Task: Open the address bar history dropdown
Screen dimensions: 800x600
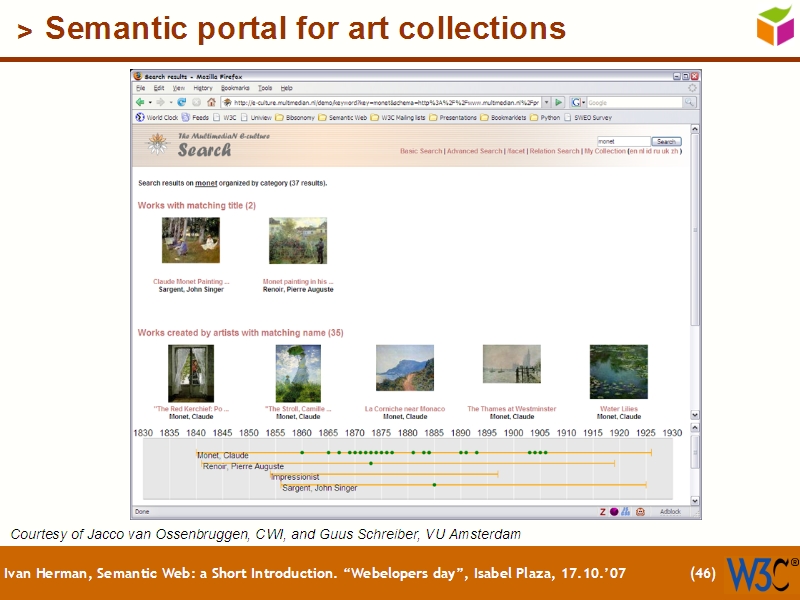Action: (x=546, y=103)
